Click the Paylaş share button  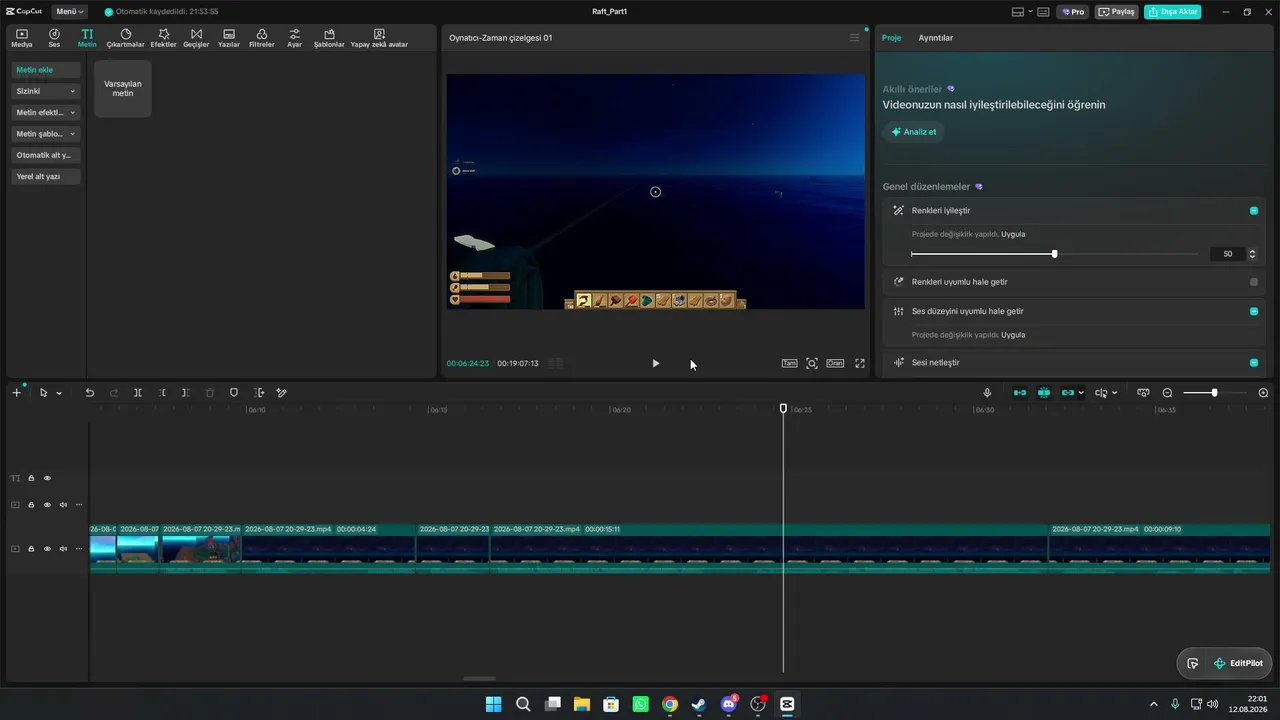coord(1117,12)
